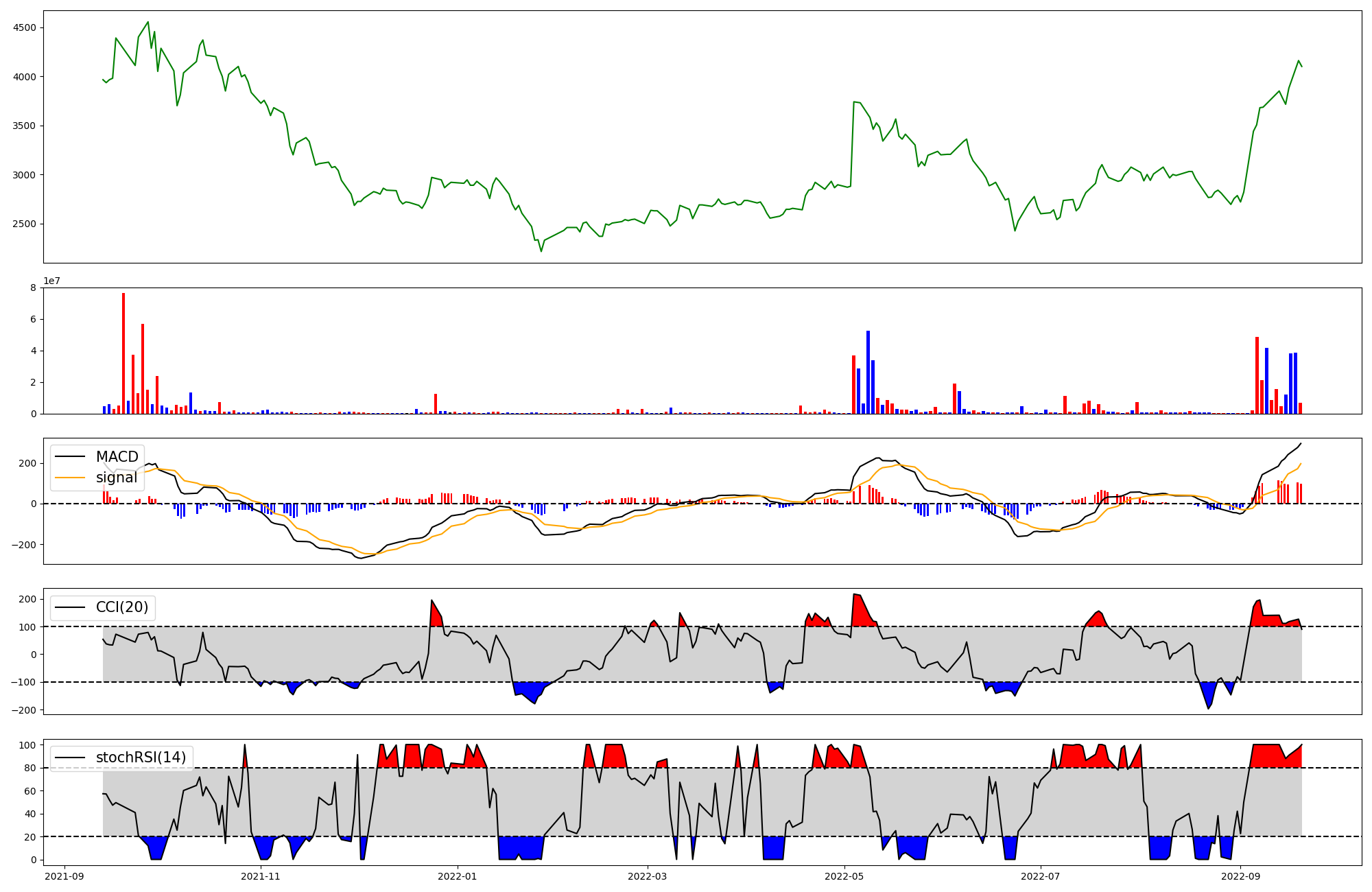Click the 2022-05 date tick label

844,876
